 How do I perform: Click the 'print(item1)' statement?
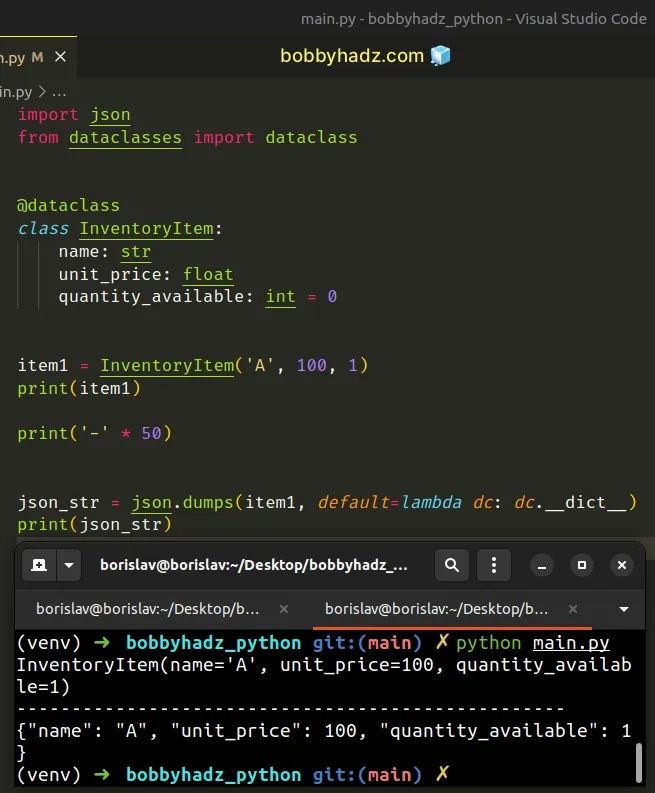(79, 388)
